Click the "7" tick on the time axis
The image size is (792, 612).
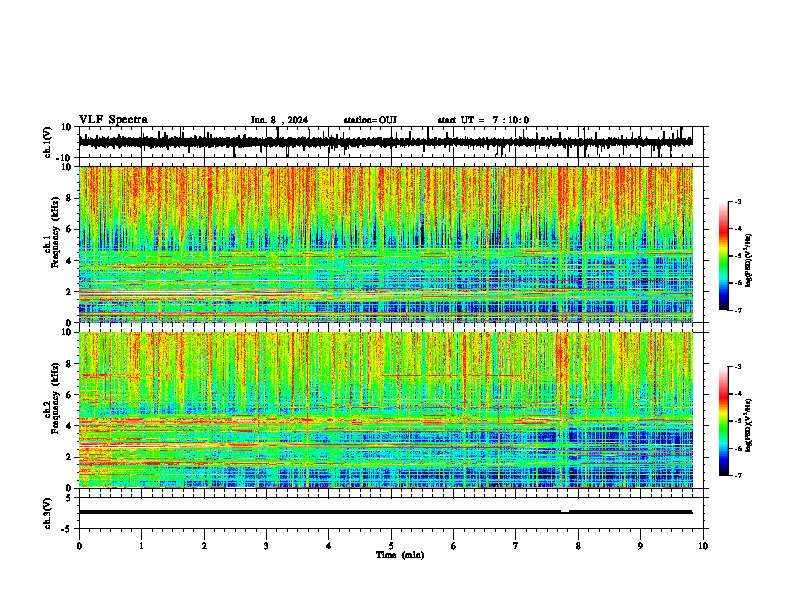516,546
